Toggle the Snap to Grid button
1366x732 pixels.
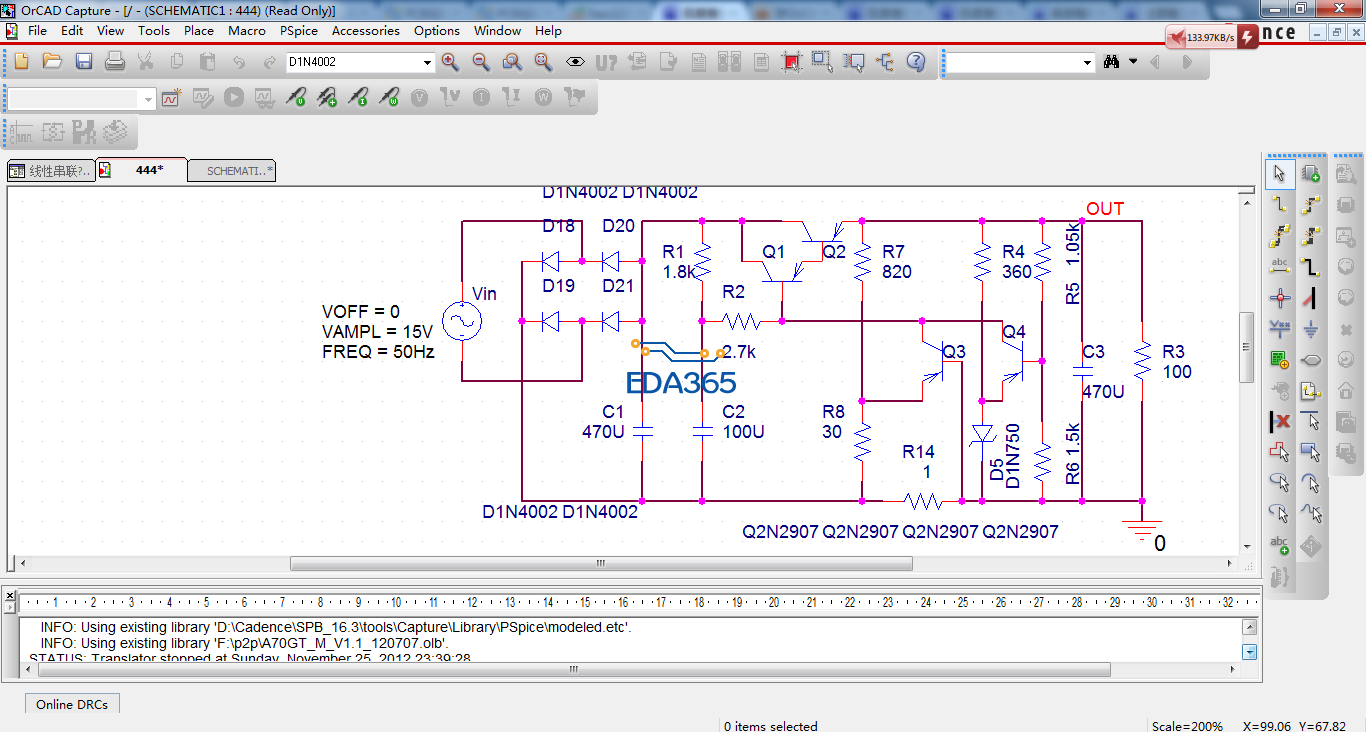click(791, 62)
